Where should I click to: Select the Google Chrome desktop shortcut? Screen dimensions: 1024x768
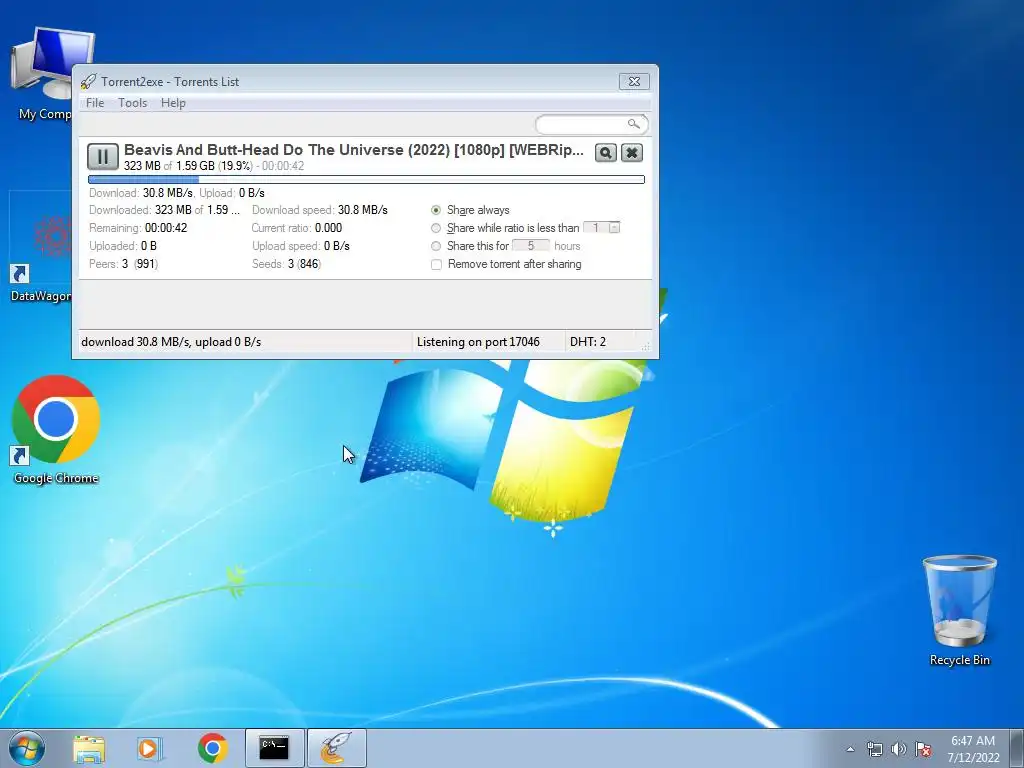pyautogui.click(x=56, y=430)
